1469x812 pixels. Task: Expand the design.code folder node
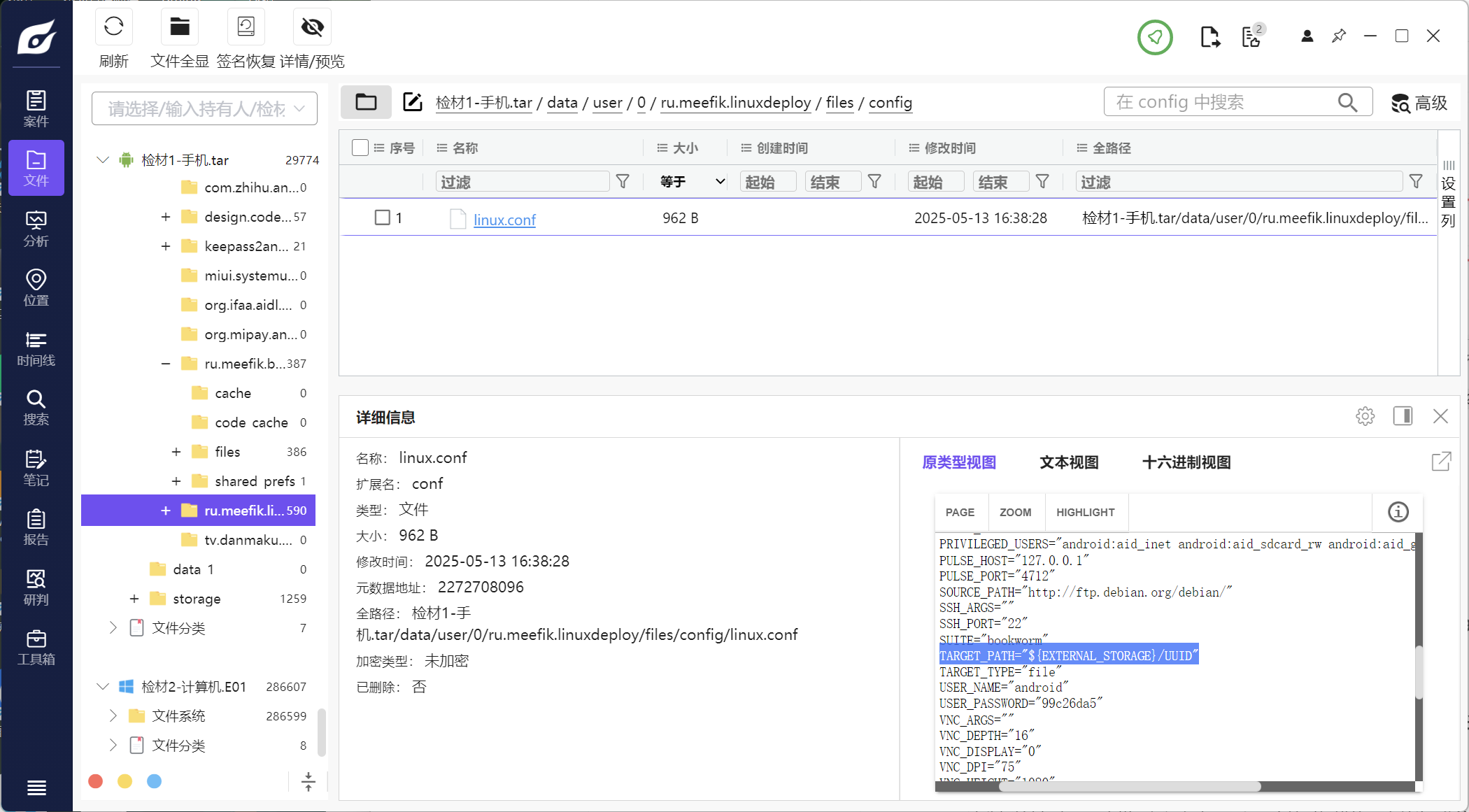click(166, 217)
